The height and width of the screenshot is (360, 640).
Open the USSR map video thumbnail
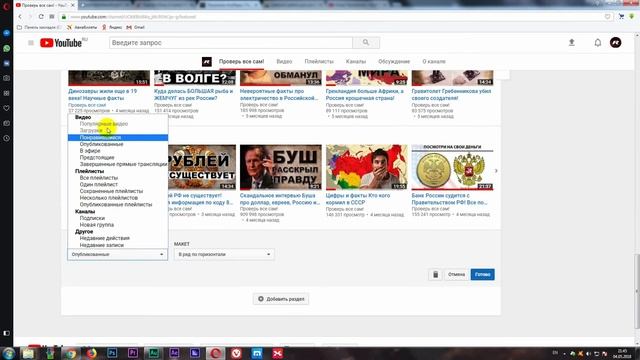367,167
